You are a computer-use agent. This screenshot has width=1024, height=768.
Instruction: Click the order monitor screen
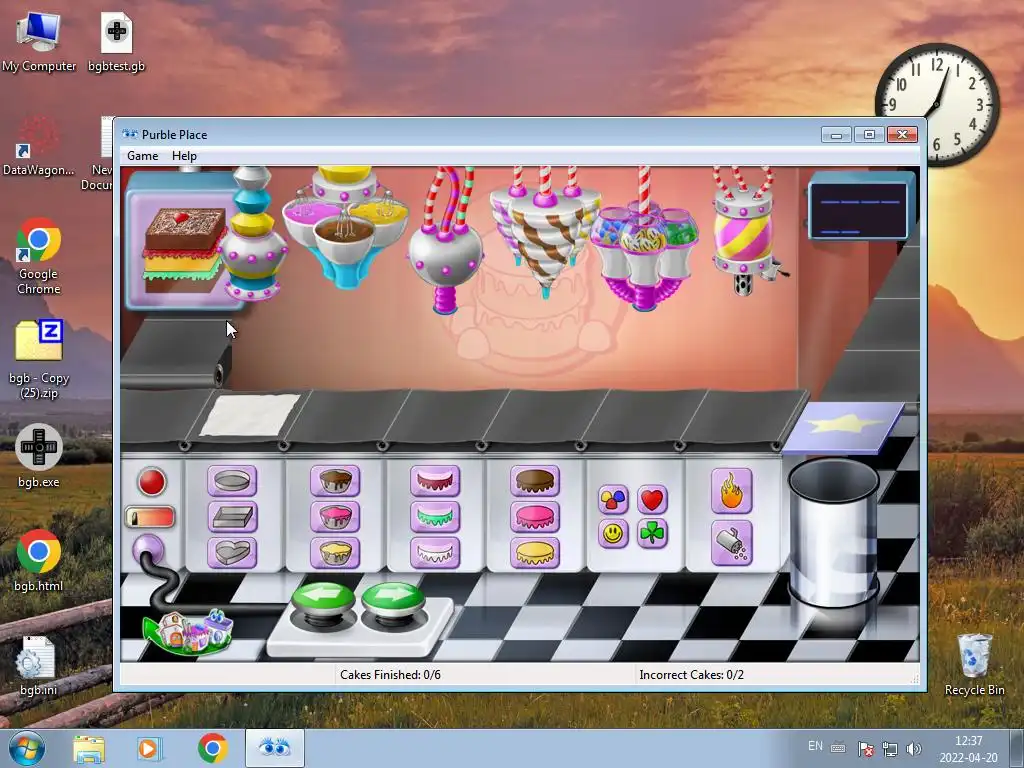(x=859, y=208)
